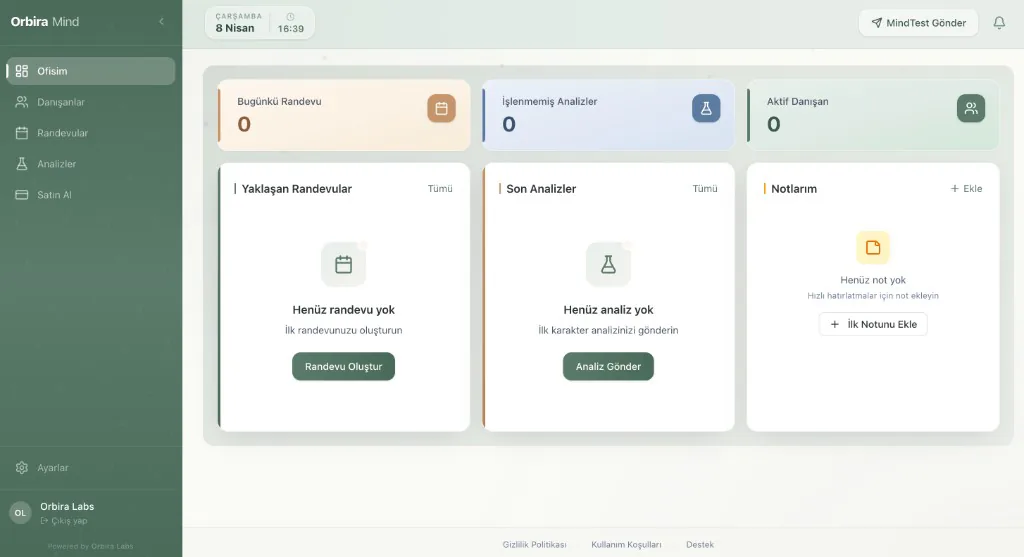Image resolution: width=1024 pixels, height=557 pixels.
Task: View Tümü in Yaklaşan Randevular
Action: (x=440, y=189)
